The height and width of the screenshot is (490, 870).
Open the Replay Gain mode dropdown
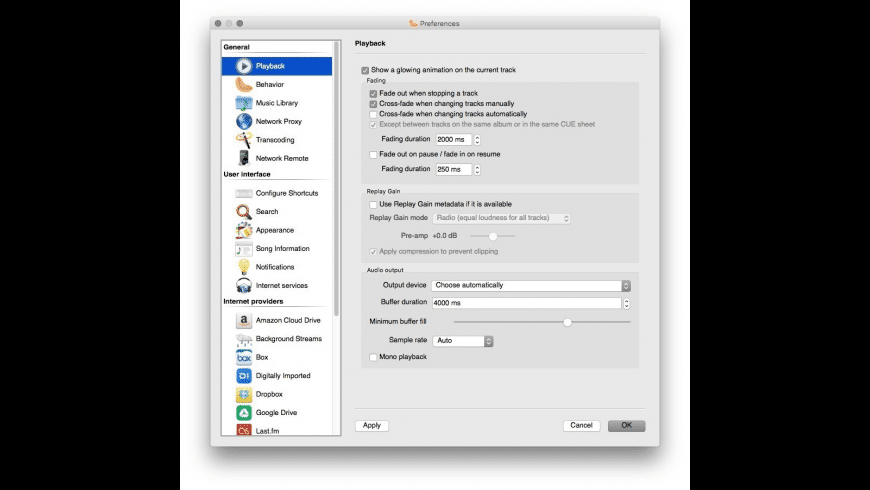coord(501,218)
